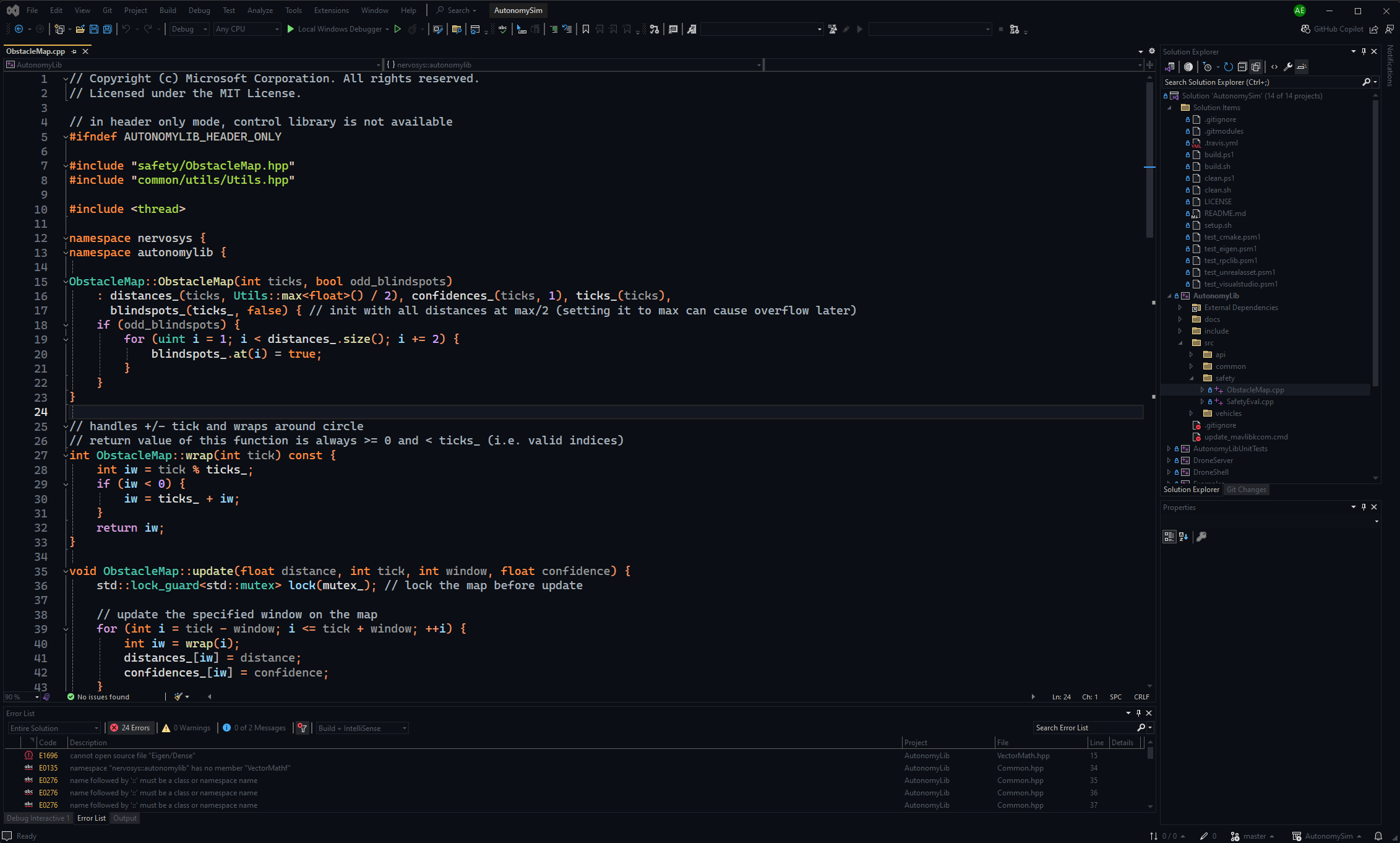Toggle the Messages filter in Error List
1400x843 pixels.
[x=254, y=728]
